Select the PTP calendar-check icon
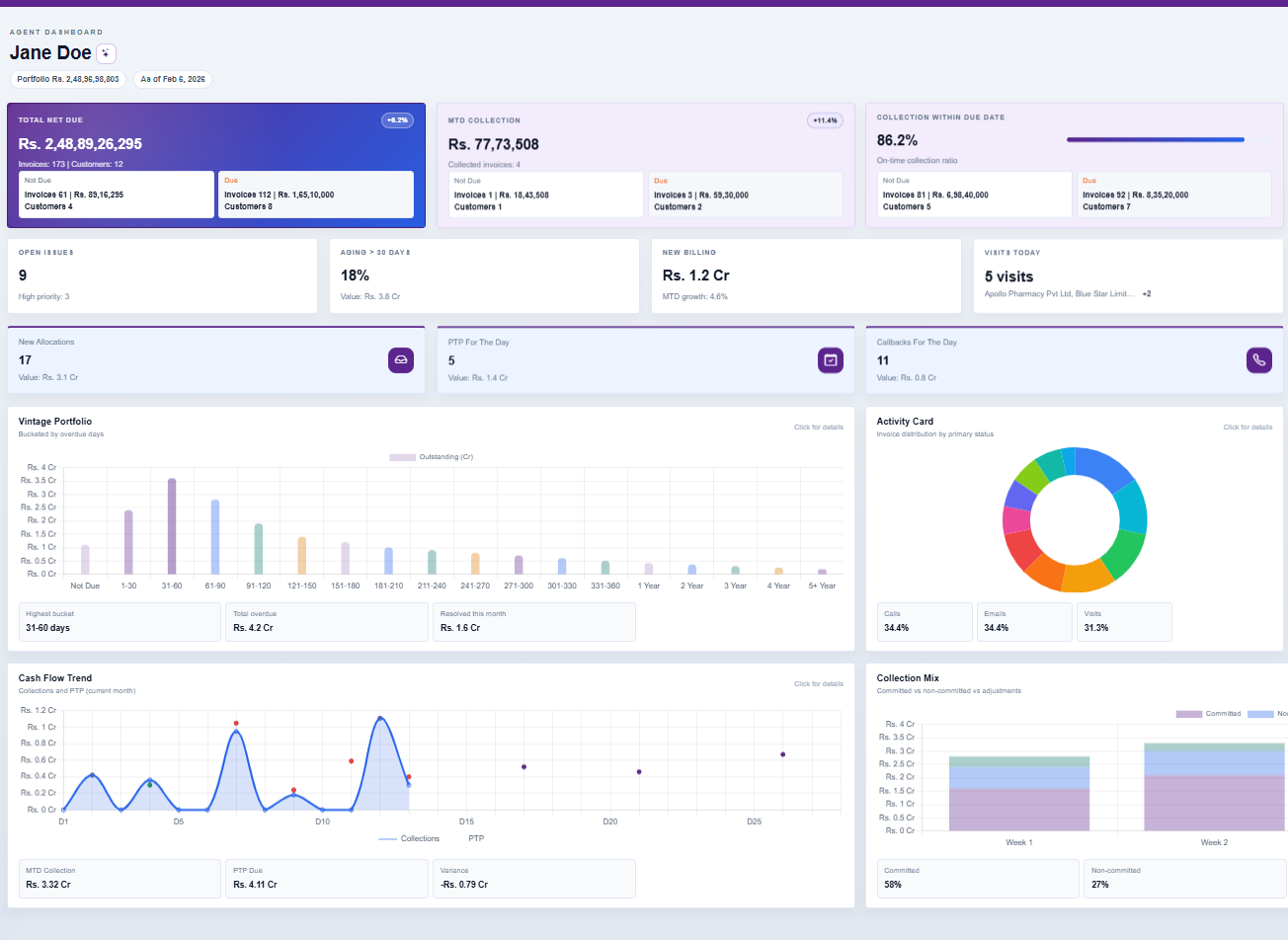The width and height of the screenshot is (1288, 940). (831, 360)
